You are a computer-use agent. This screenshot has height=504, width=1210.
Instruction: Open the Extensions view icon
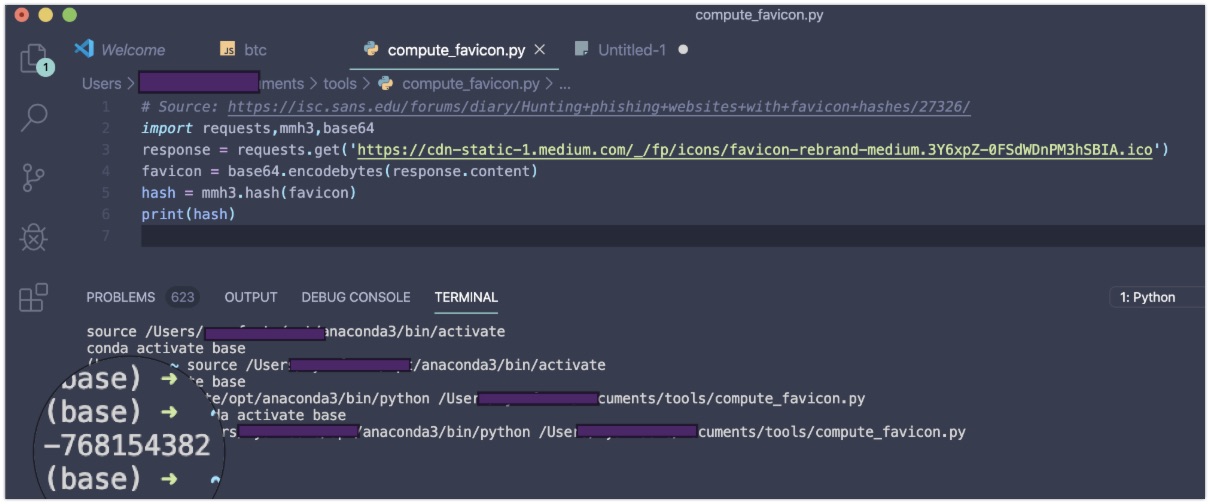click(x=34, y=297)
